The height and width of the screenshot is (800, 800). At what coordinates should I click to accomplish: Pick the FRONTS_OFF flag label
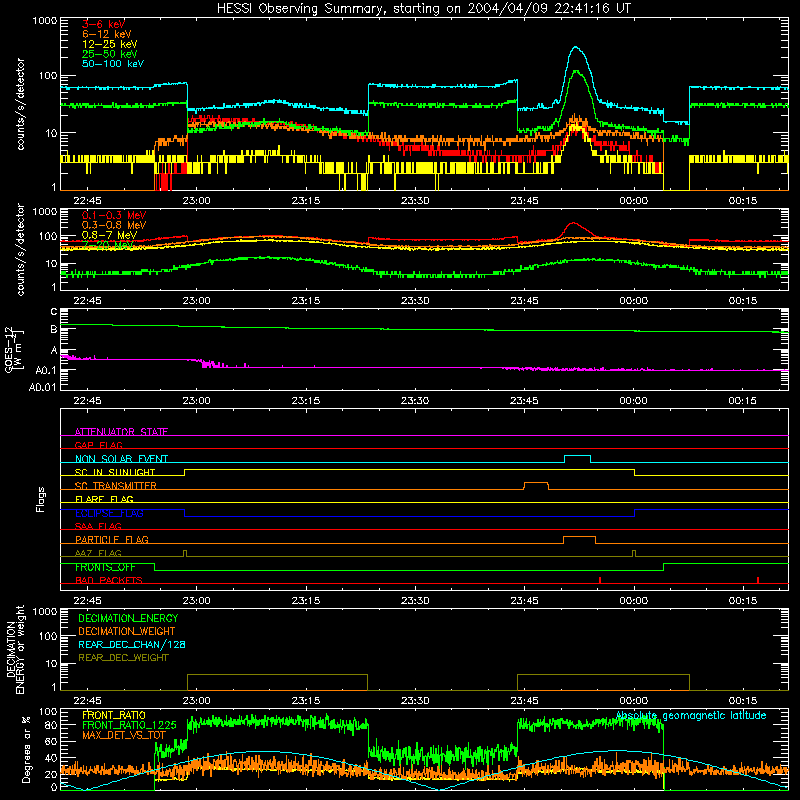(x=105, y=567)
